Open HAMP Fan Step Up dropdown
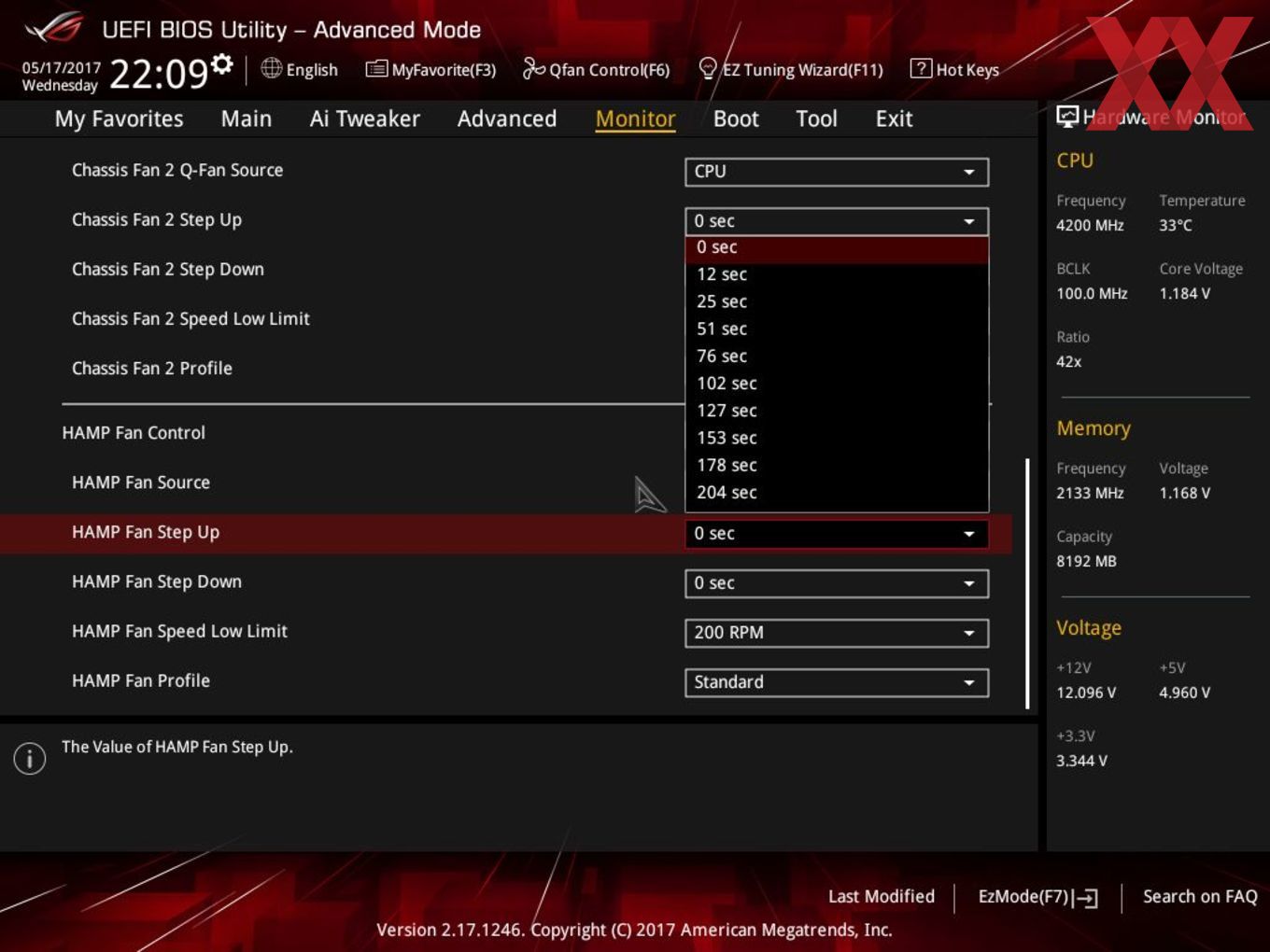The image size is (1270, 952). point(837,534)
